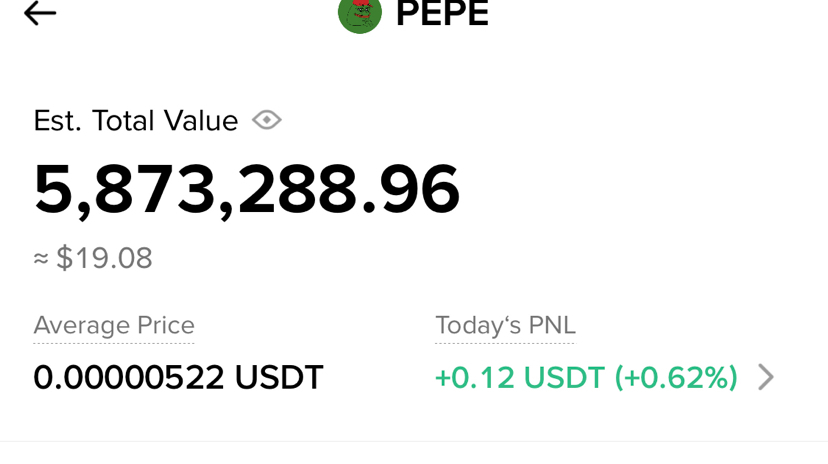Open Today's PNL details via chevron
The image size is (828, 464).
pyautogui.click(x=766, y=377)
